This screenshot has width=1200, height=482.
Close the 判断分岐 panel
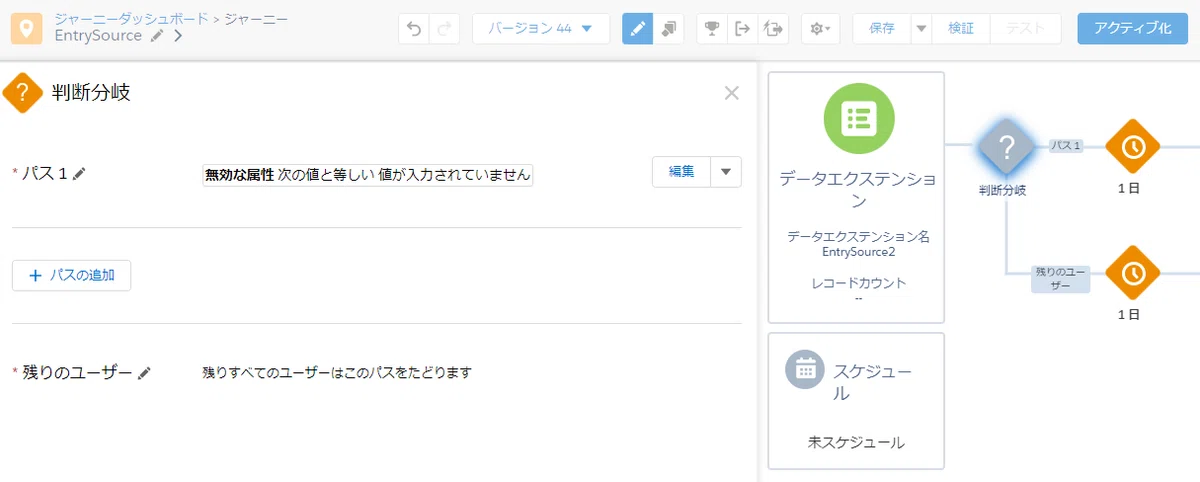732,93
